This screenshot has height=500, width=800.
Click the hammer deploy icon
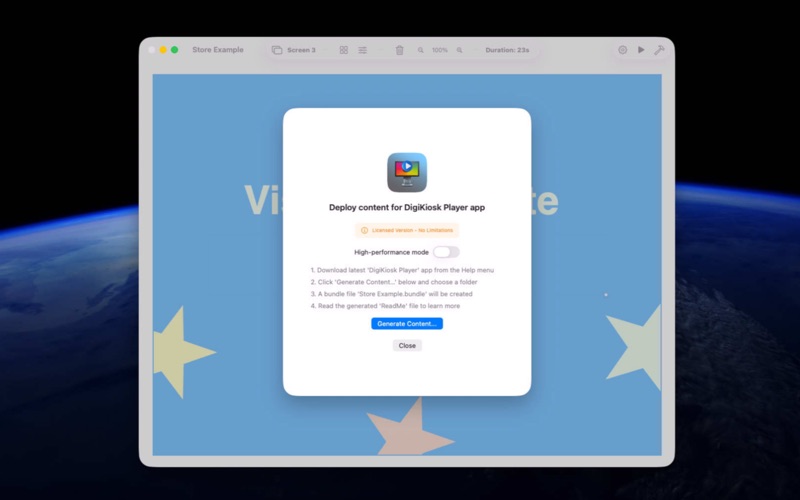pyautogui.click(x=659, y=50)
